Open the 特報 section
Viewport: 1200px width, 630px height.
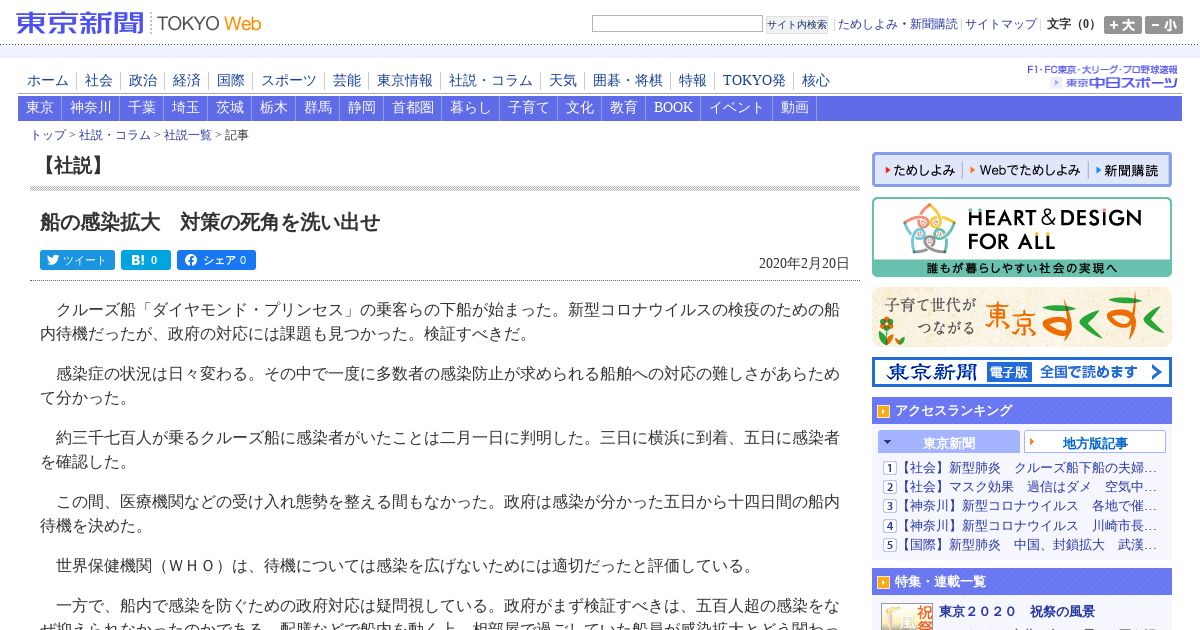coord(693,80)
